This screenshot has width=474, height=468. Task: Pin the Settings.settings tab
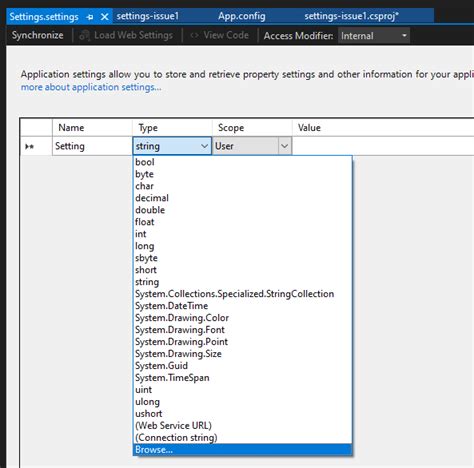tap(90, 17)
